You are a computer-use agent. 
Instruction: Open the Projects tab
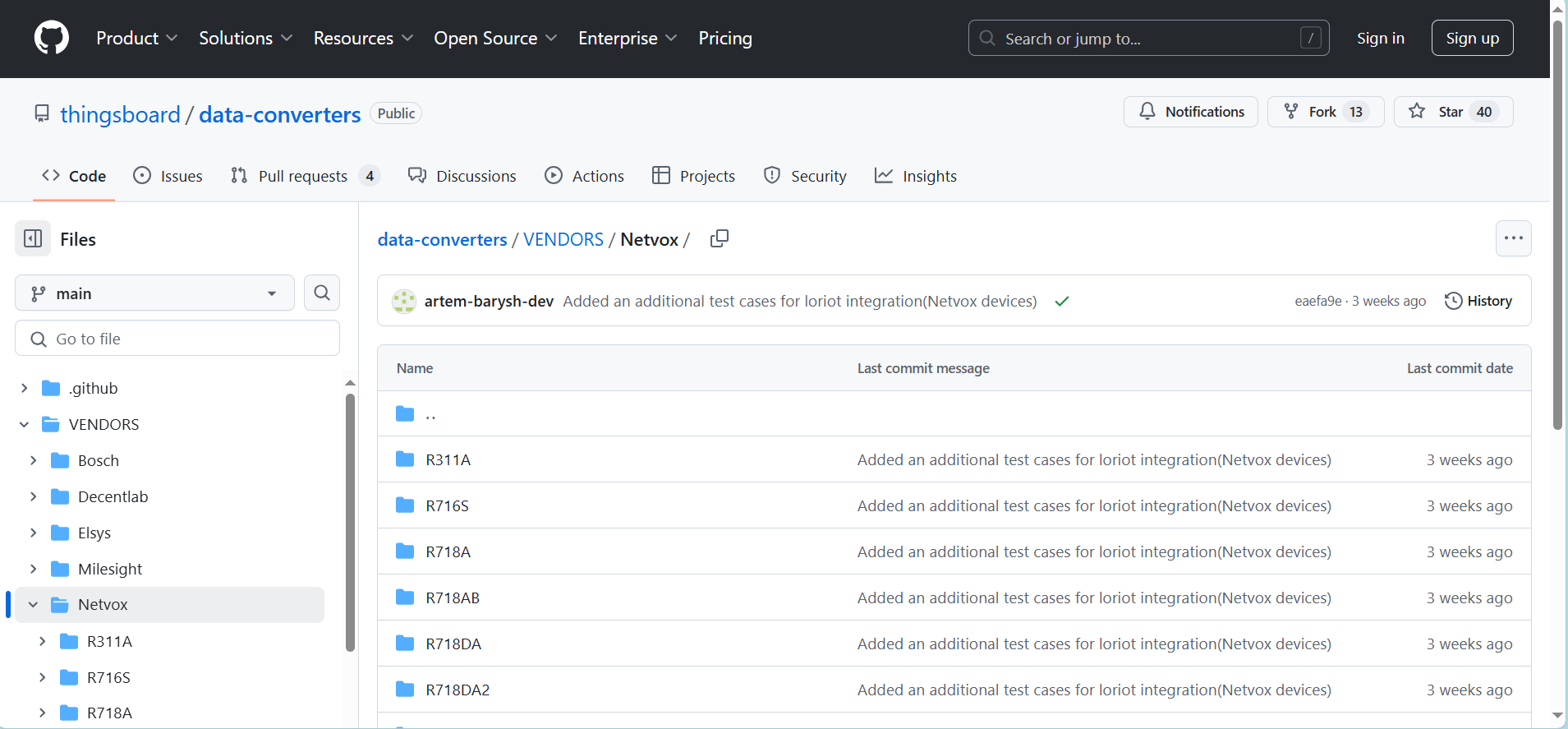(693, 176)
